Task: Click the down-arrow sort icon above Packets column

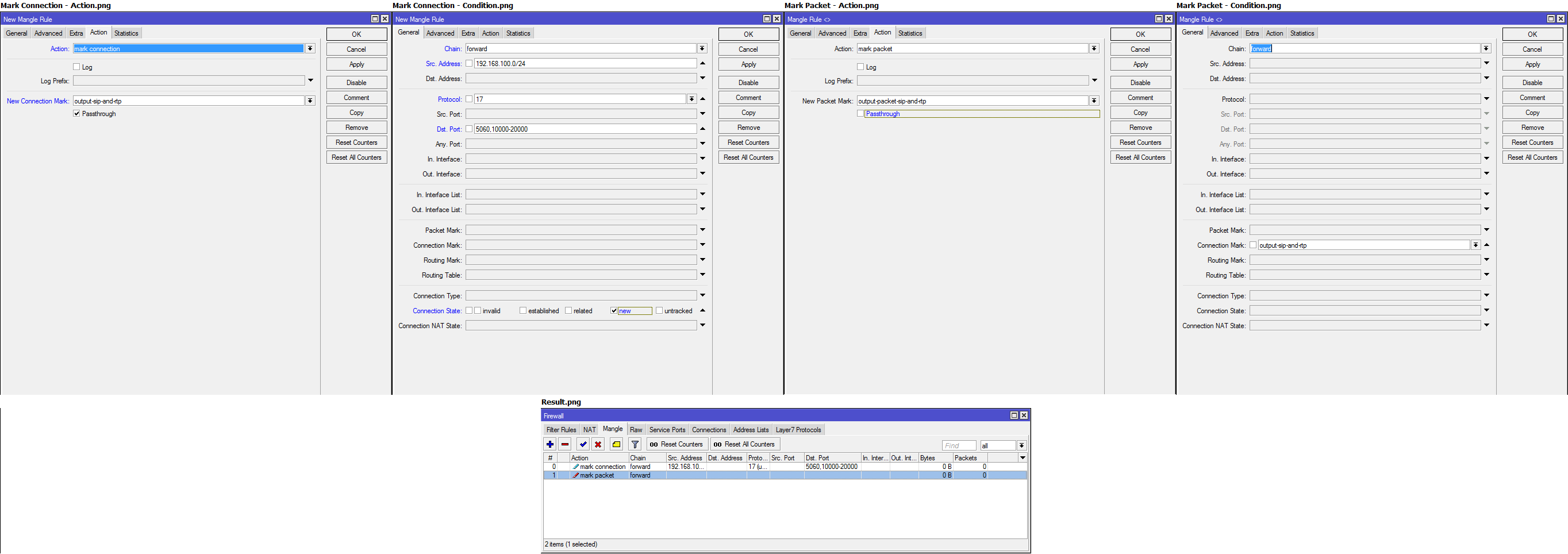Action: pos(1022,457)
